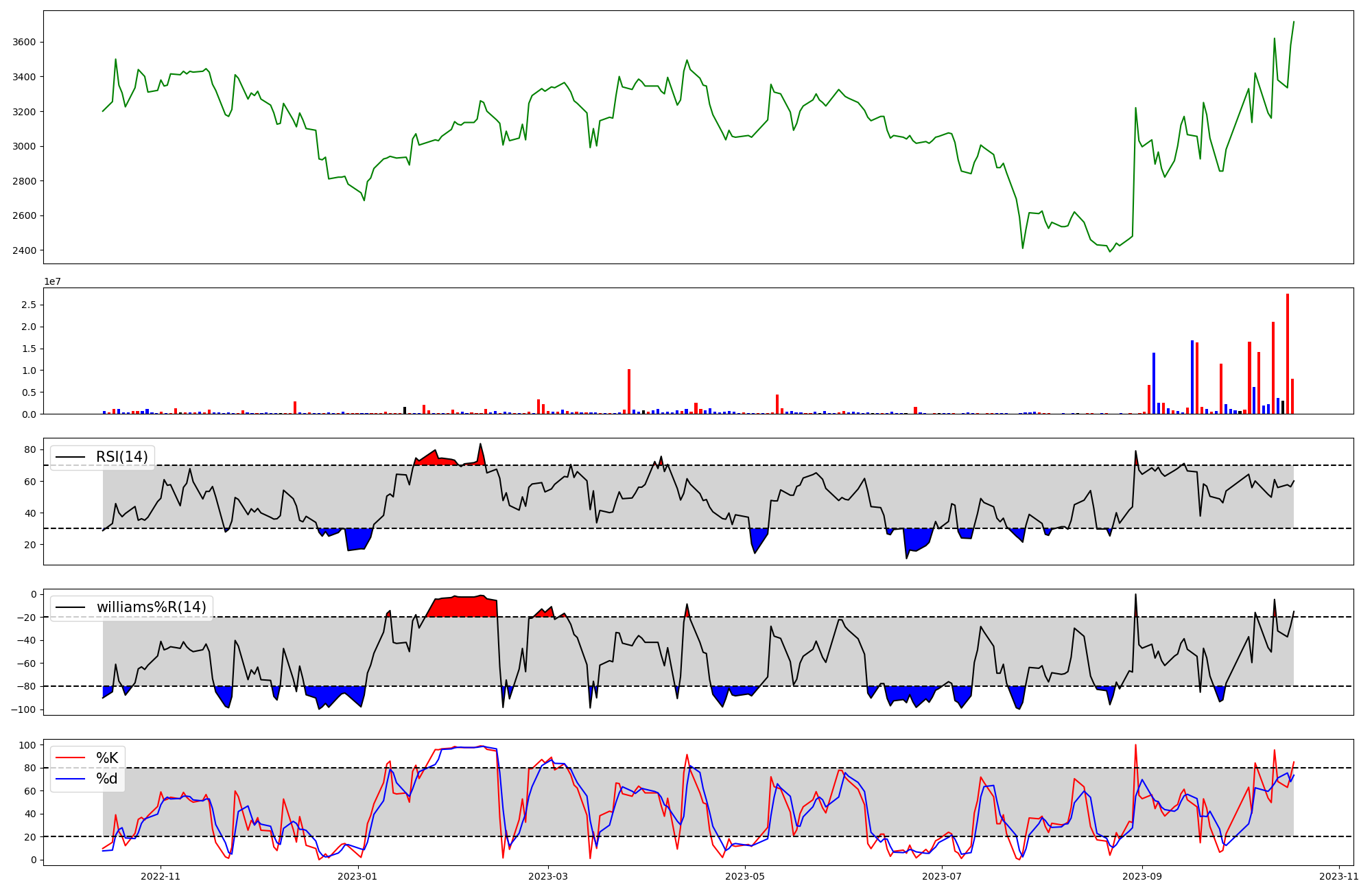Click the 2023-01 date tick label
Screen dimensions: 1372x892
(x=358, y=876)
